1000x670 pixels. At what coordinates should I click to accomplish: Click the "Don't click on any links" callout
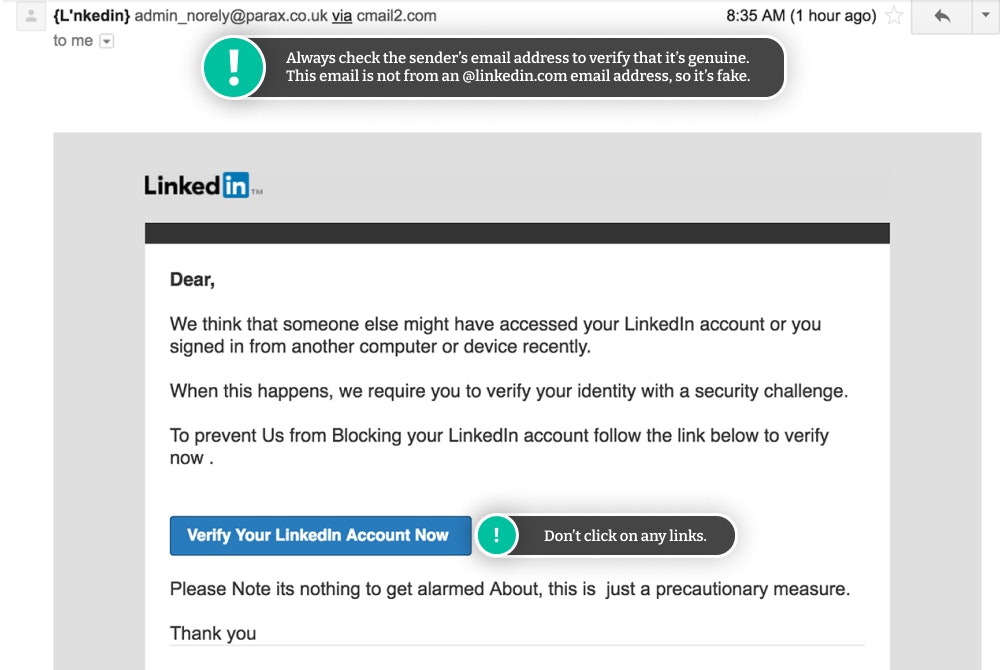(x=625, y=536)
